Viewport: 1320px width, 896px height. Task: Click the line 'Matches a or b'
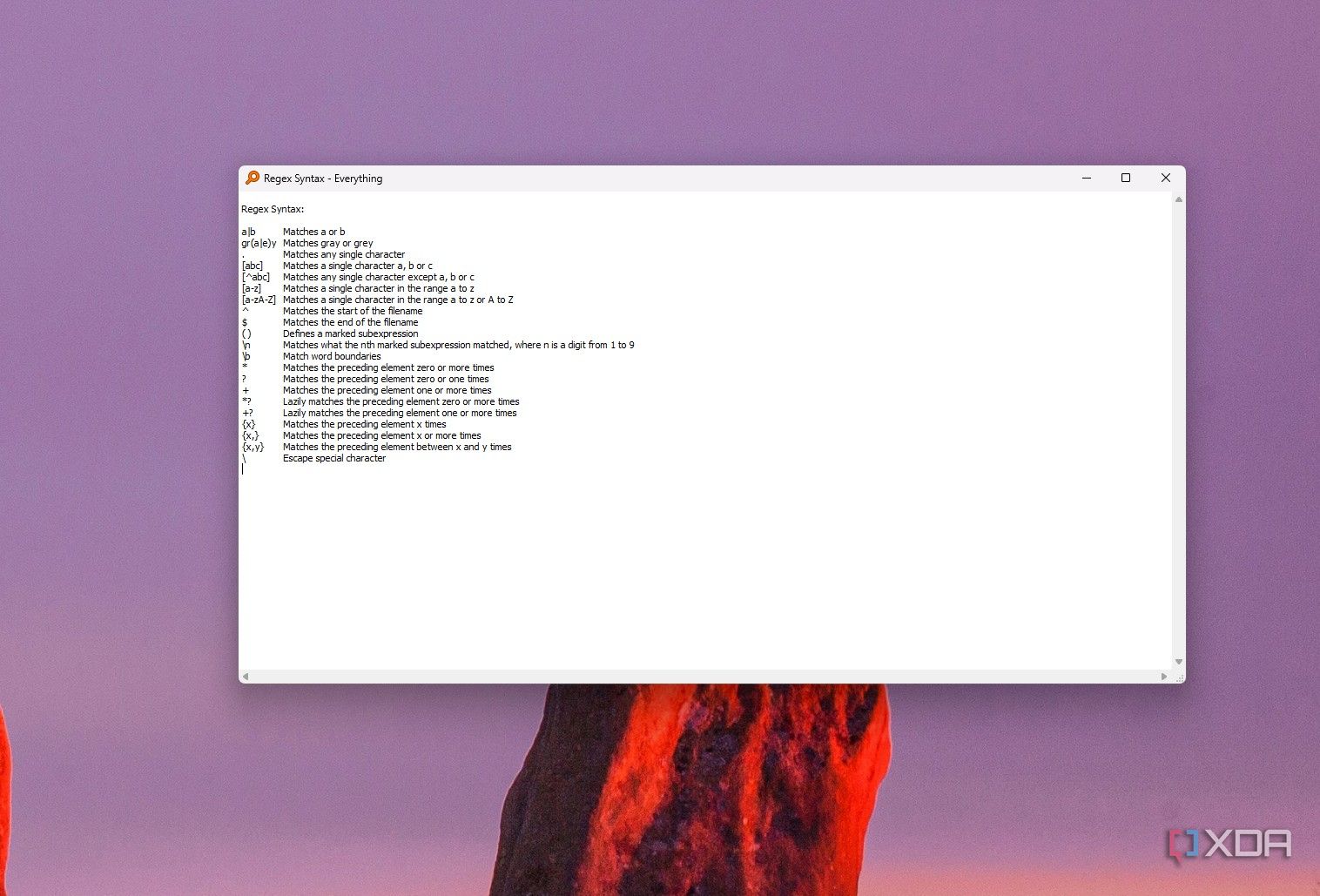pyautogui.click(x=313, y=232)
